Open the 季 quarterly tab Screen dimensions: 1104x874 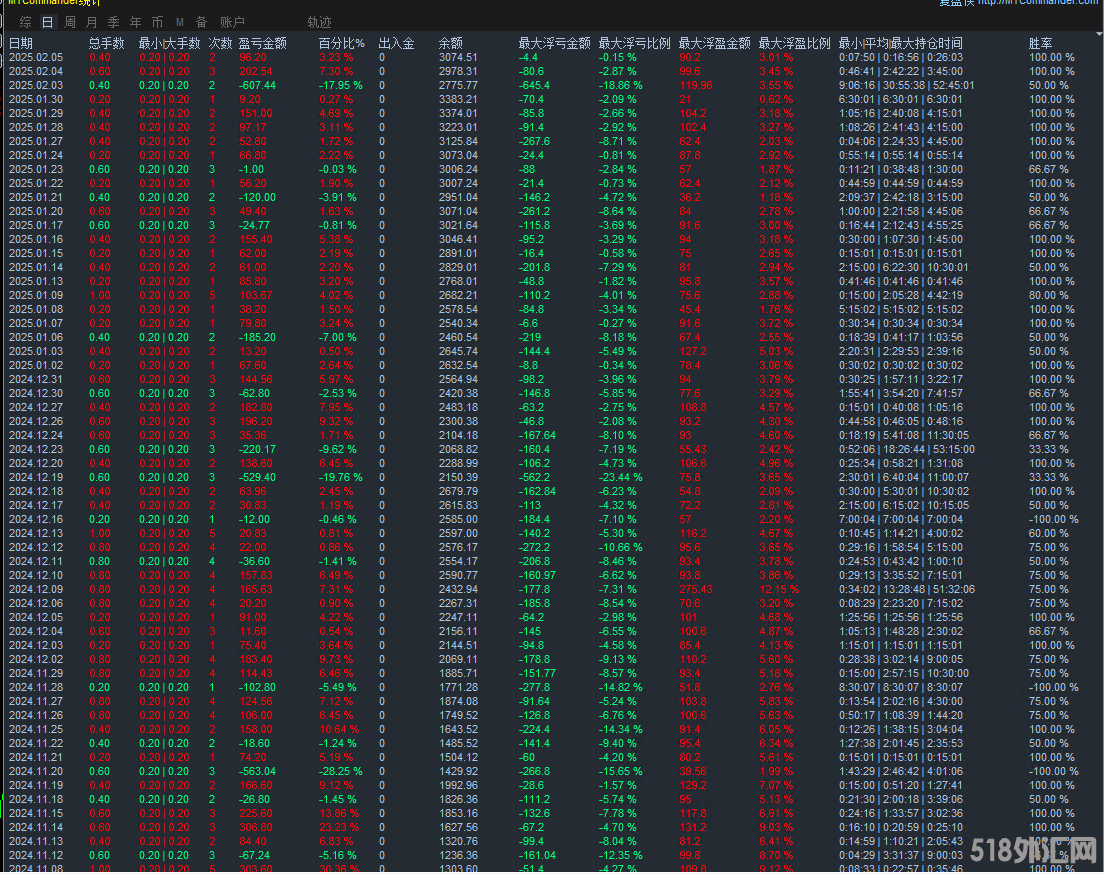tap(113, 21)
